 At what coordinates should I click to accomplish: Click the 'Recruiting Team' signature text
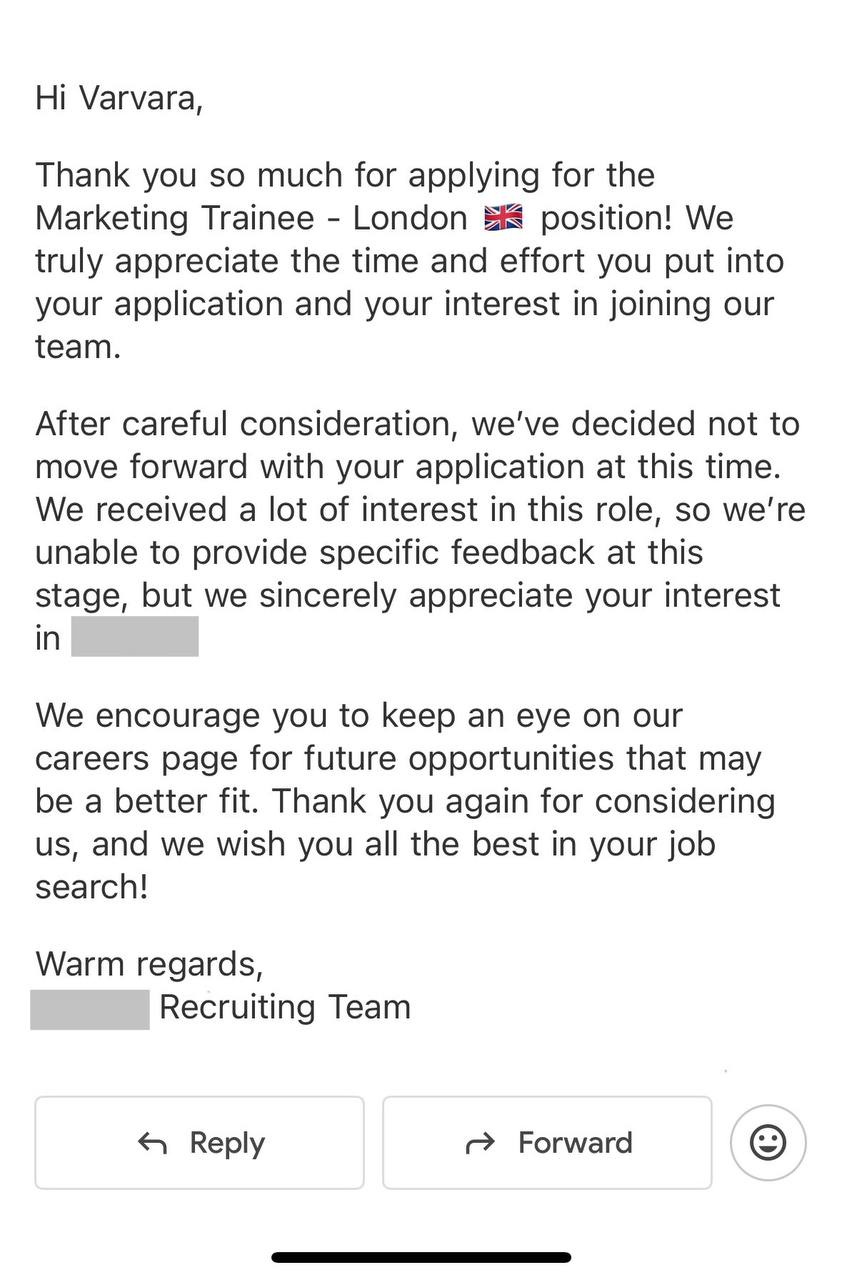285,1007
